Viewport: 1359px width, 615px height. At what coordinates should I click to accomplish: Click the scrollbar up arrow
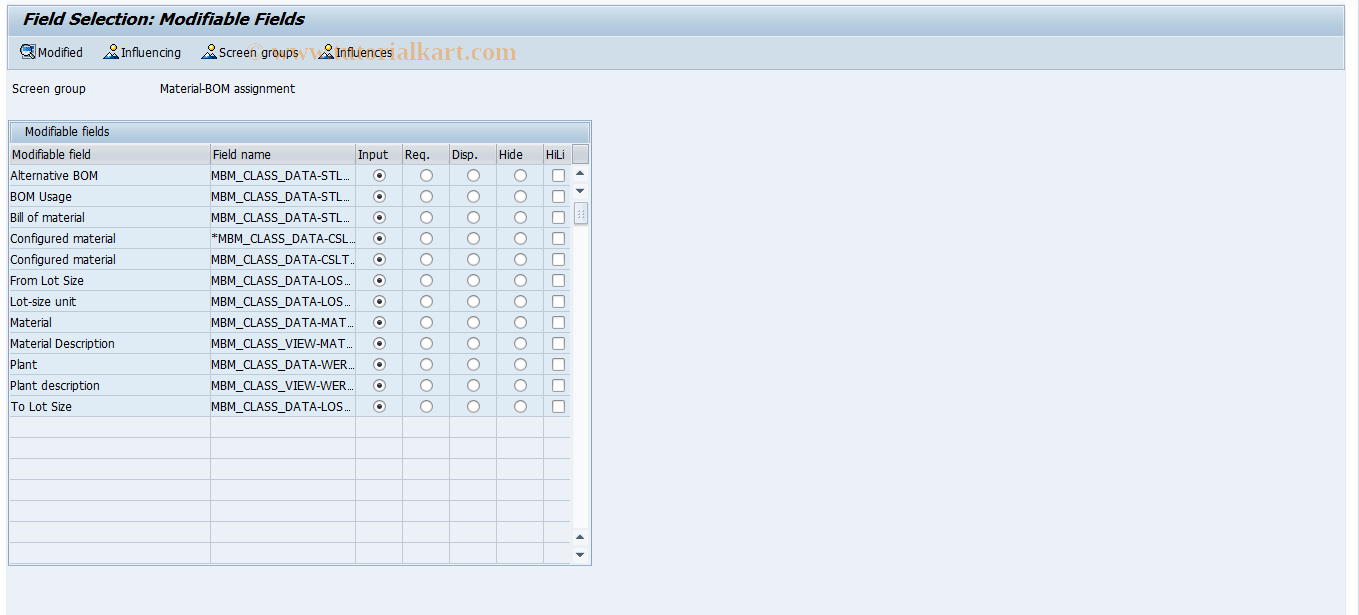[x=579, y=172]
